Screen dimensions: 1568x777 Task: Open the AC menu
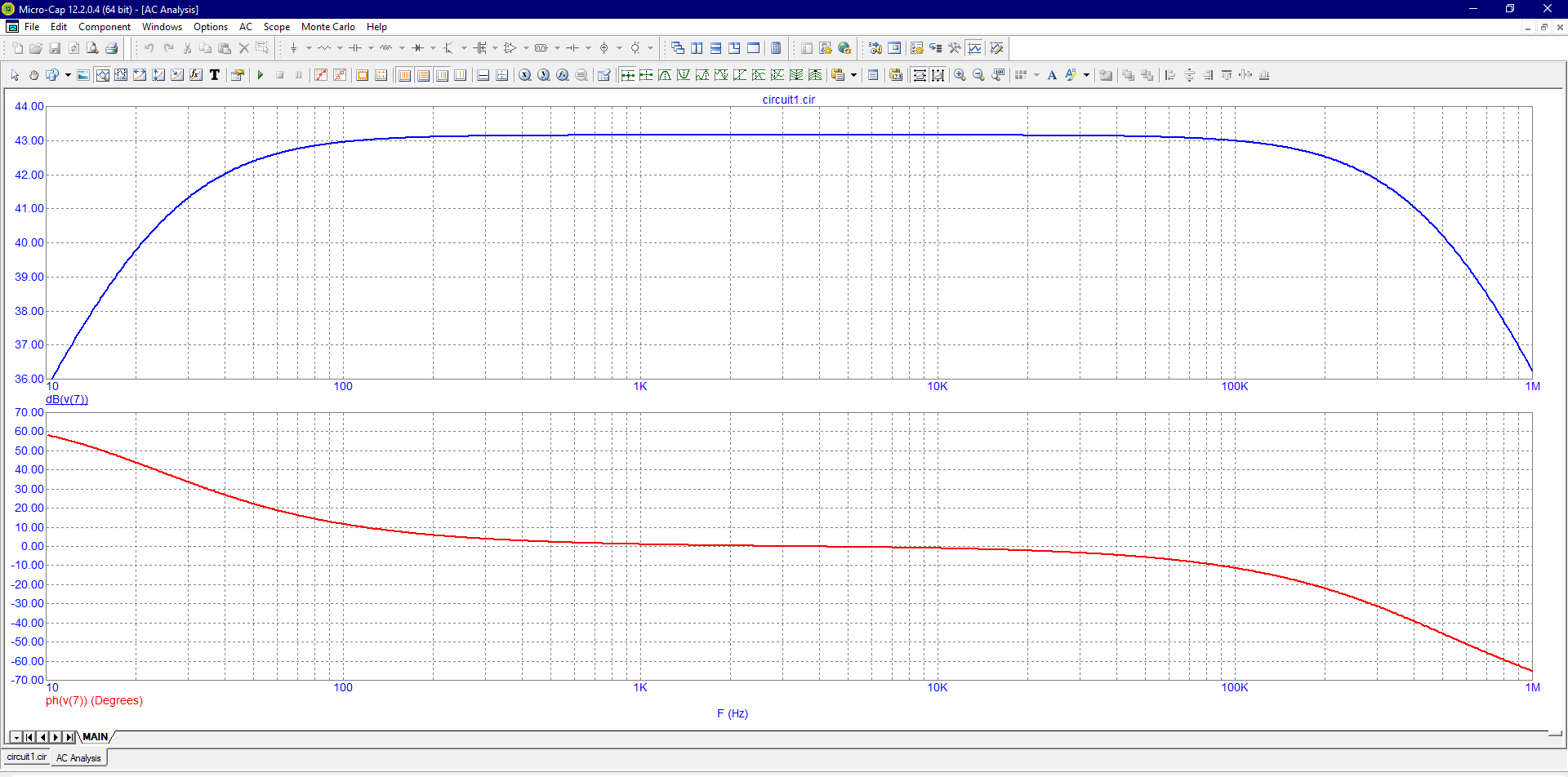(246, 27)
